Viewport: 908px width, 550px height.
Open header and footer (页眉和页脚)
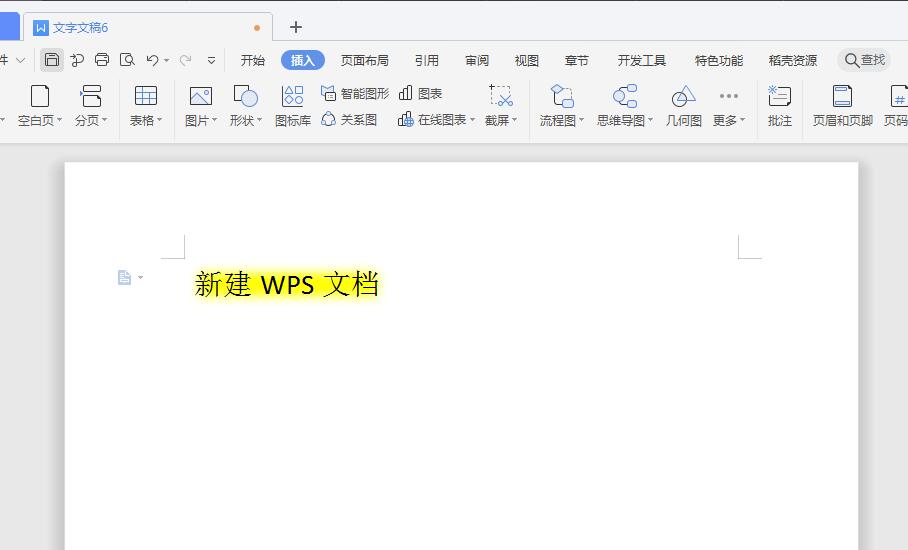843,105
